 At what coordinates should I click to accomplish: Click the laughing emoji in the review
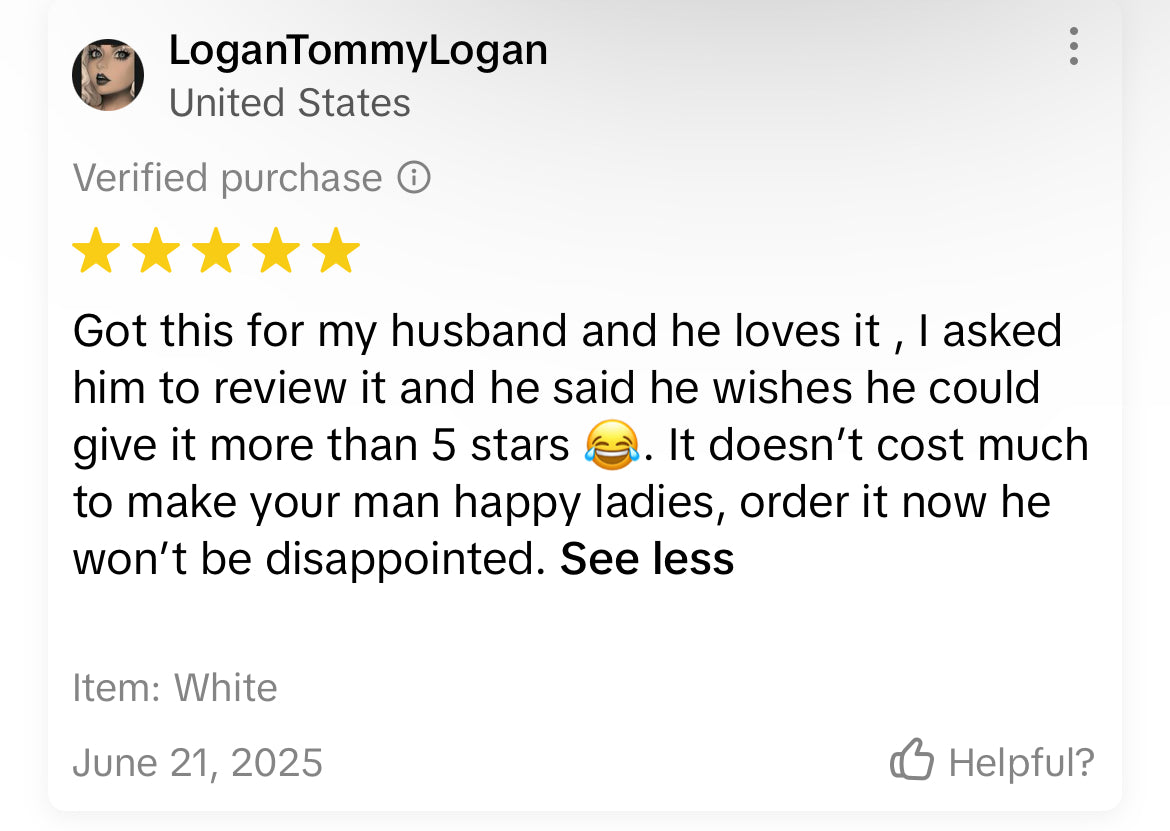point(612,445)
